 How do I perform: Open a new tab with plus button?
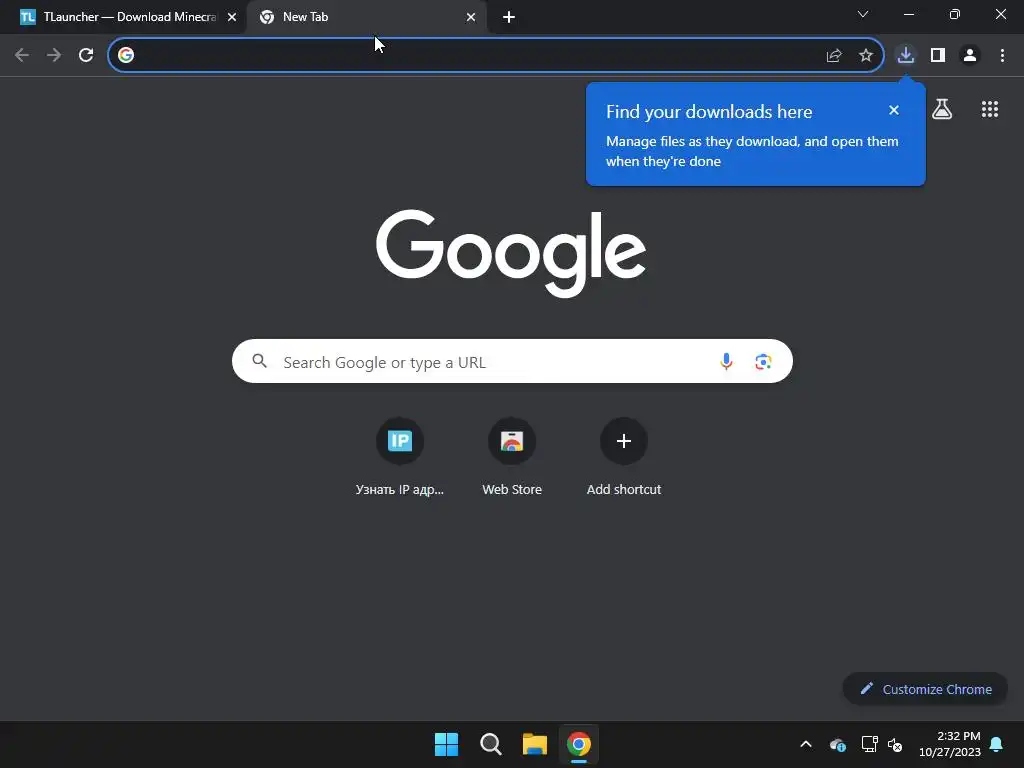(509, 18)
